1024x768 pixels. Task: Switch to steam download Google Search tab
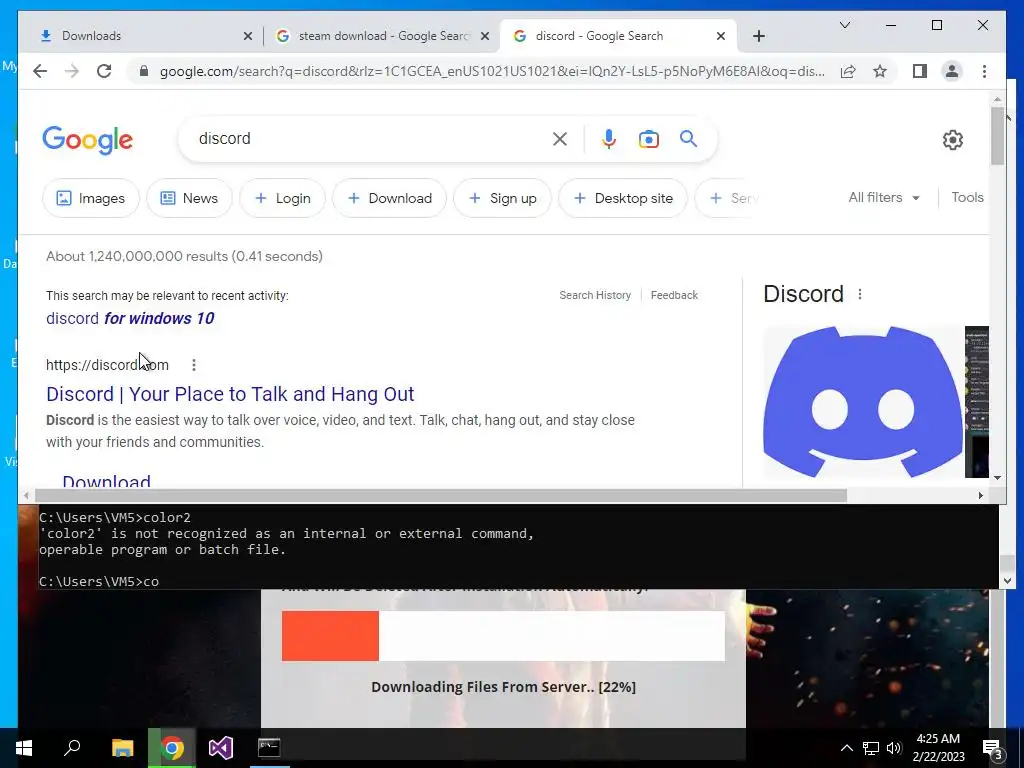pyautogui.click(x=382, y=36)
